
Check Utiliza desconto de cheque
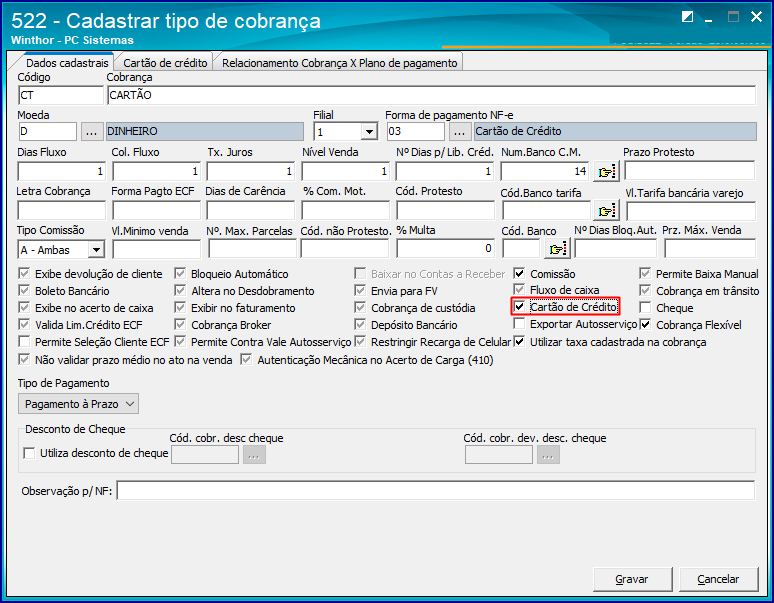(x=30, y=453)
